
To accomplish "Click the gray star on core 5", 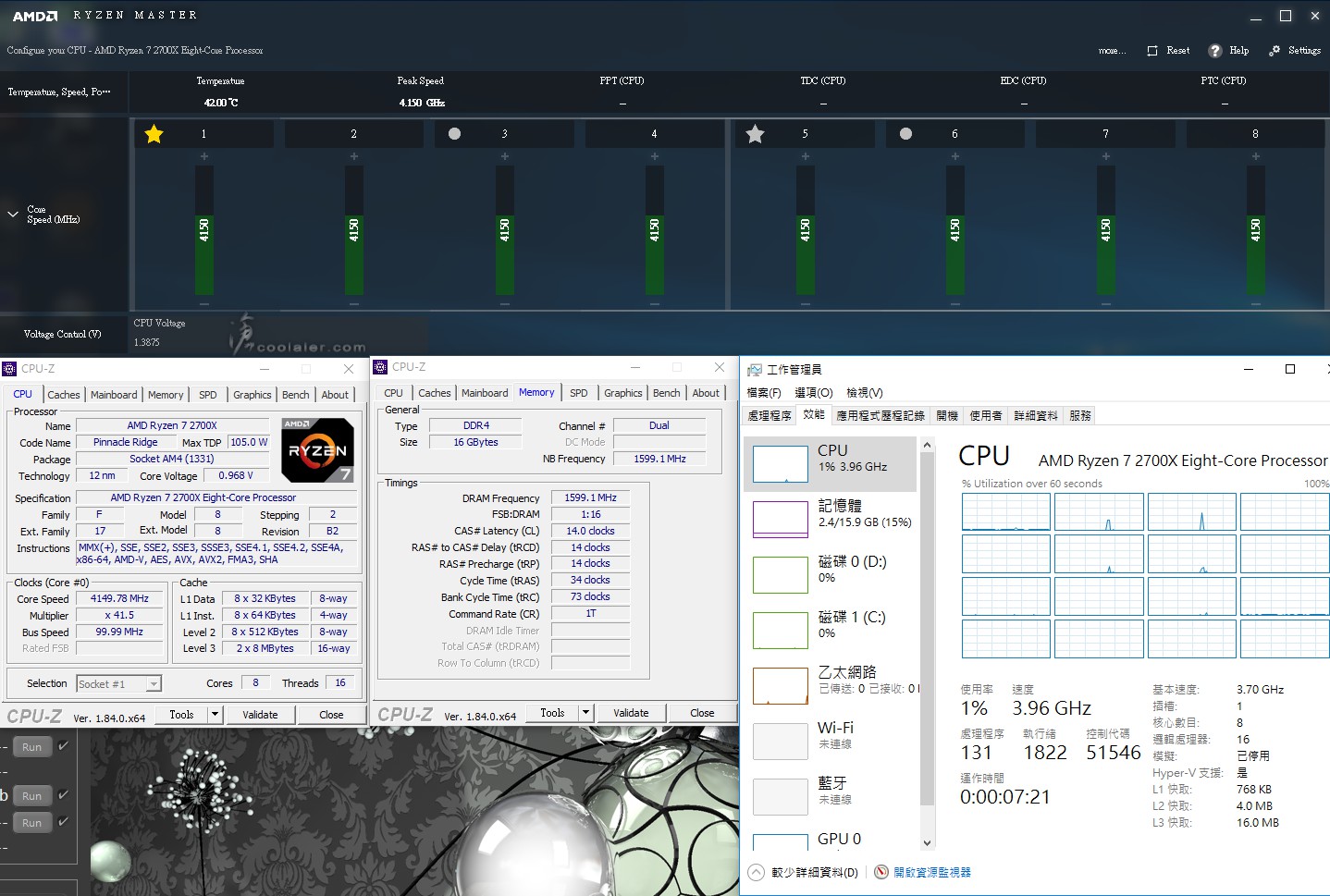I will [x=755, y=134].
